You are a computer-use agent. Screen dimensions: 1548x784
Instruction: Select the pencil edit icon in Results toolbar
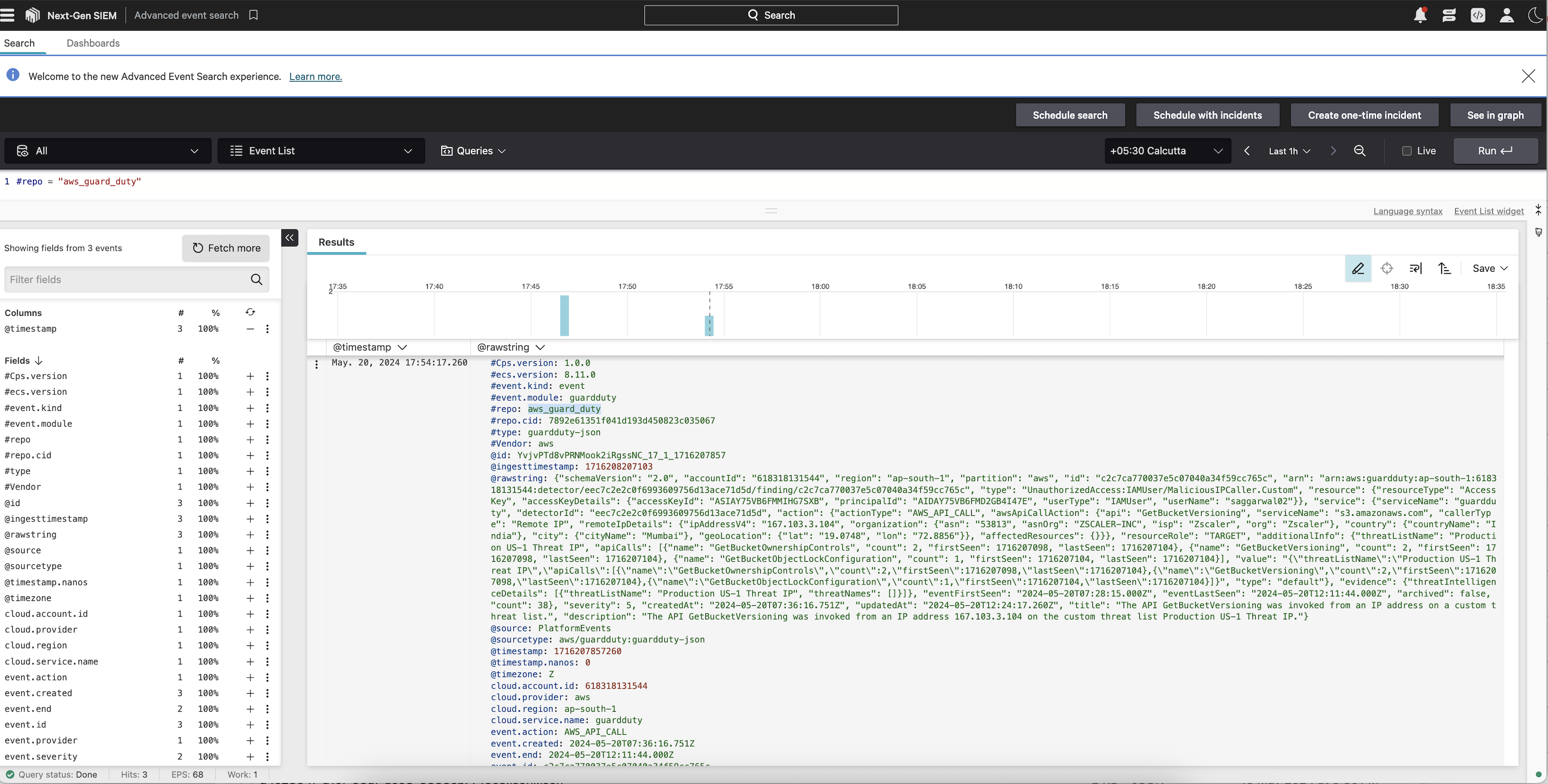tap(1357, 269)
